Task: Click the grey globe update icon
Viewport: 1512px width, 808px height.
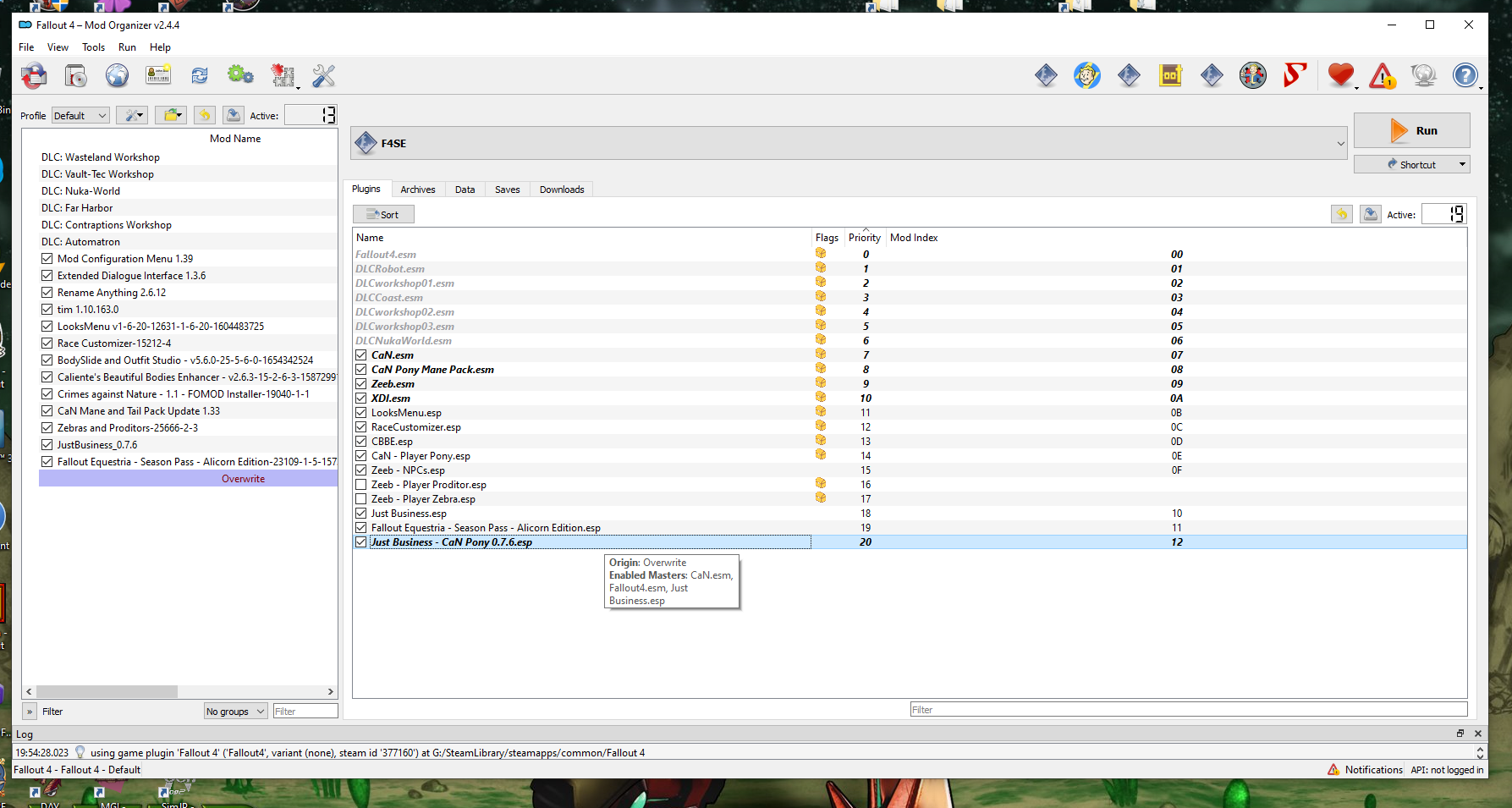Action: (1424, 76)
